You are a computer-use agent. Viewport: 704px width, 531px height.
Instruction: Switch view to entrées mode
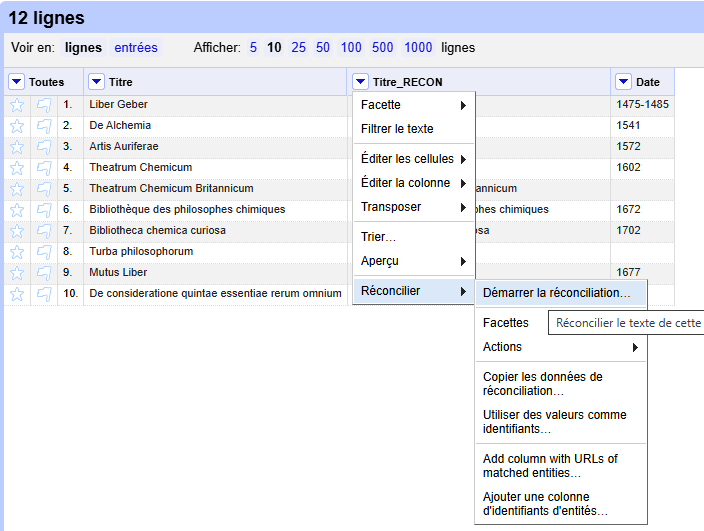coord(136,47)
